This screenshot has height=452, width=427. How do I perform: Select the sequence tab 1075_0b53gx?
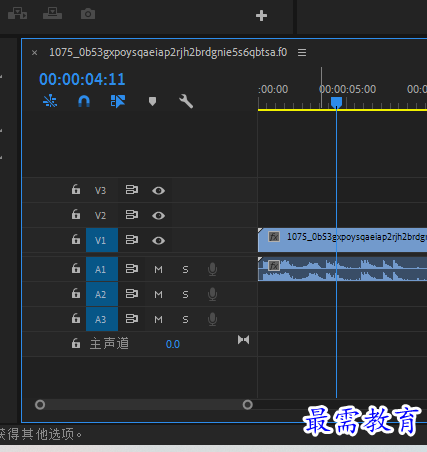pyautogui.click(x=168, y=52)
